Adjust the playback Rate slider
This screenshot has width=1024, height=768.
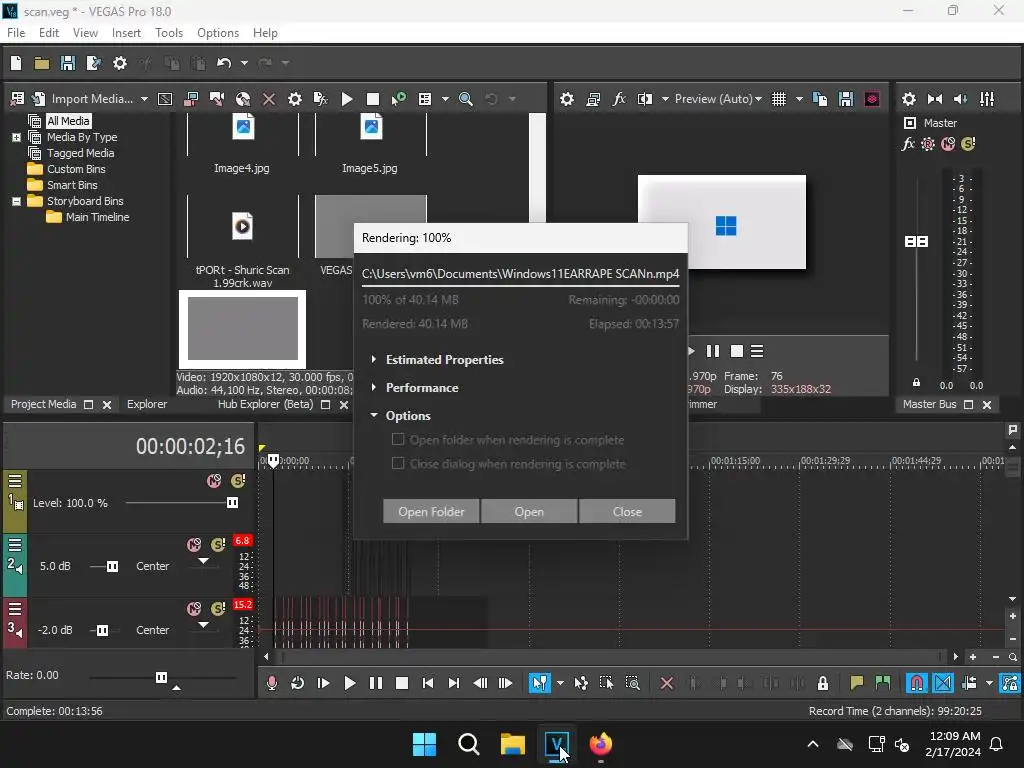(x=161, y=677)
